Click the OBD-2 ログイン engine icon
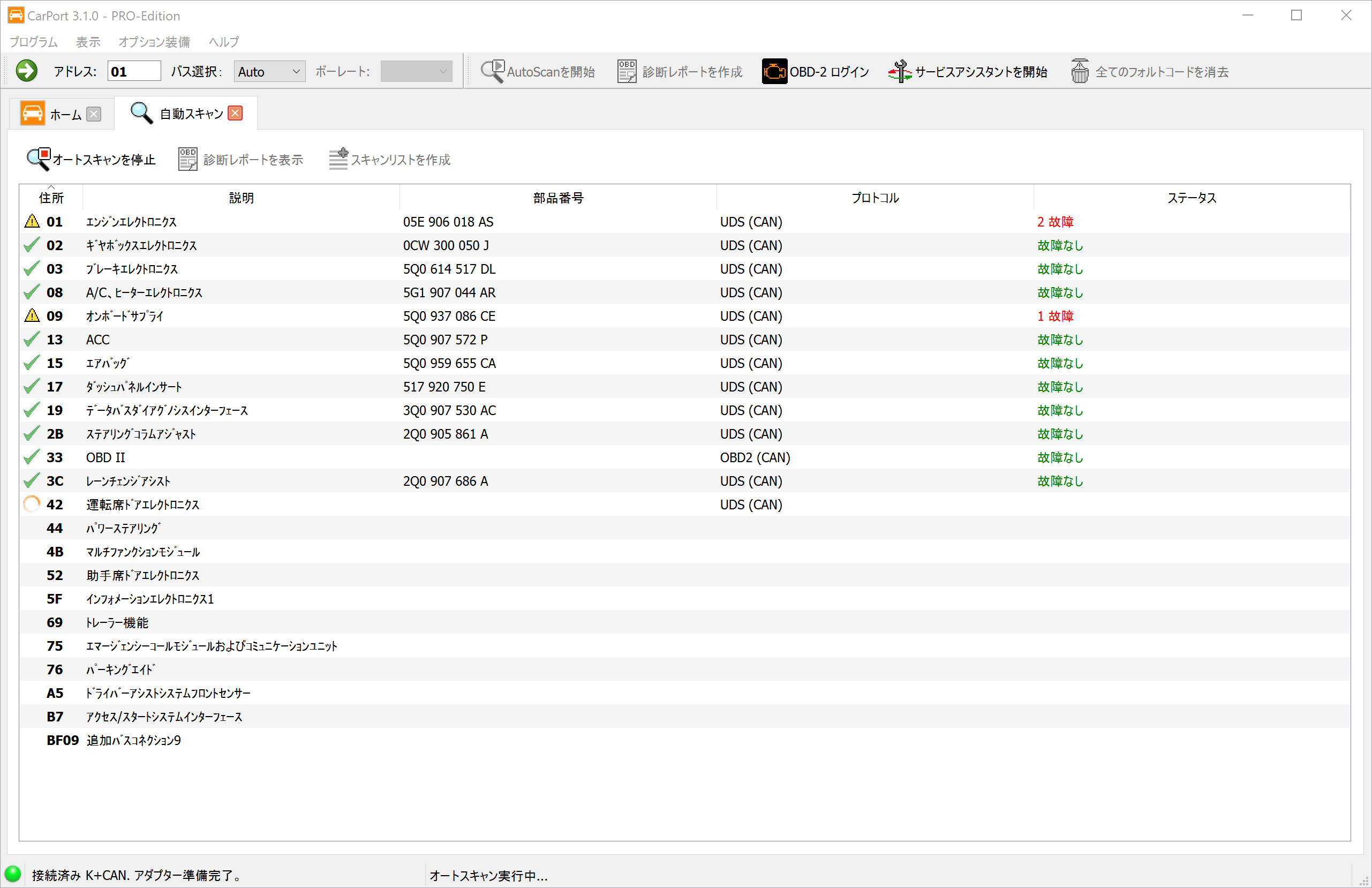Image resolution: width=1372 pixels, height=888 pixels. [x=774, y=72]
